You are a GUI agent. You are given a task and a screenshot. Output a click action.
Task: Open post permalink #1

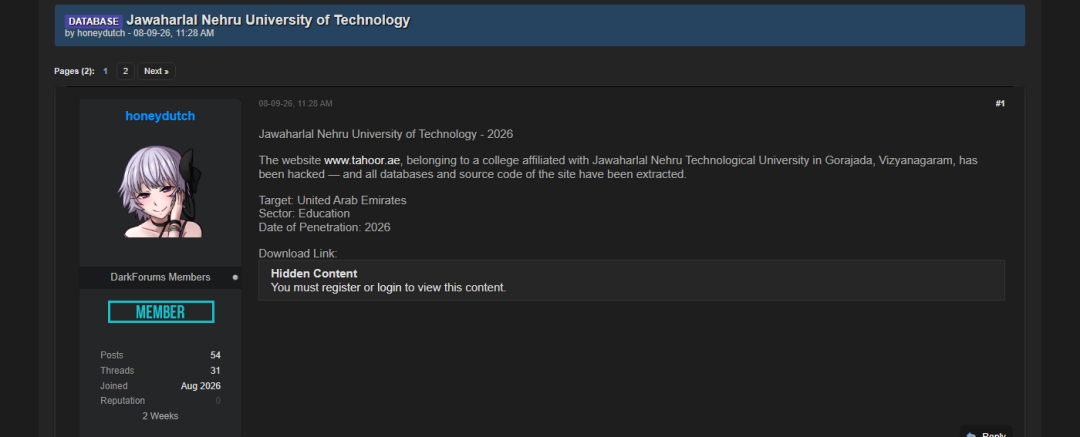tap(1000, 103)
